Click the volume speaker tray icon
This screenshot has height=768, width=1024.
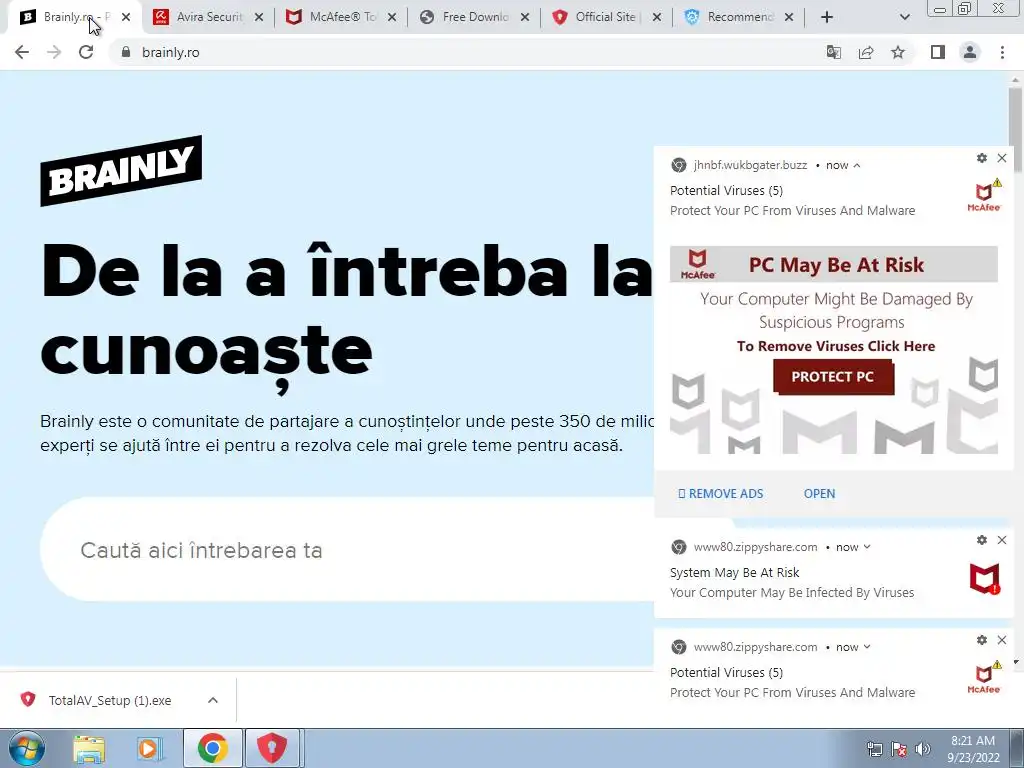pos(922,750)
